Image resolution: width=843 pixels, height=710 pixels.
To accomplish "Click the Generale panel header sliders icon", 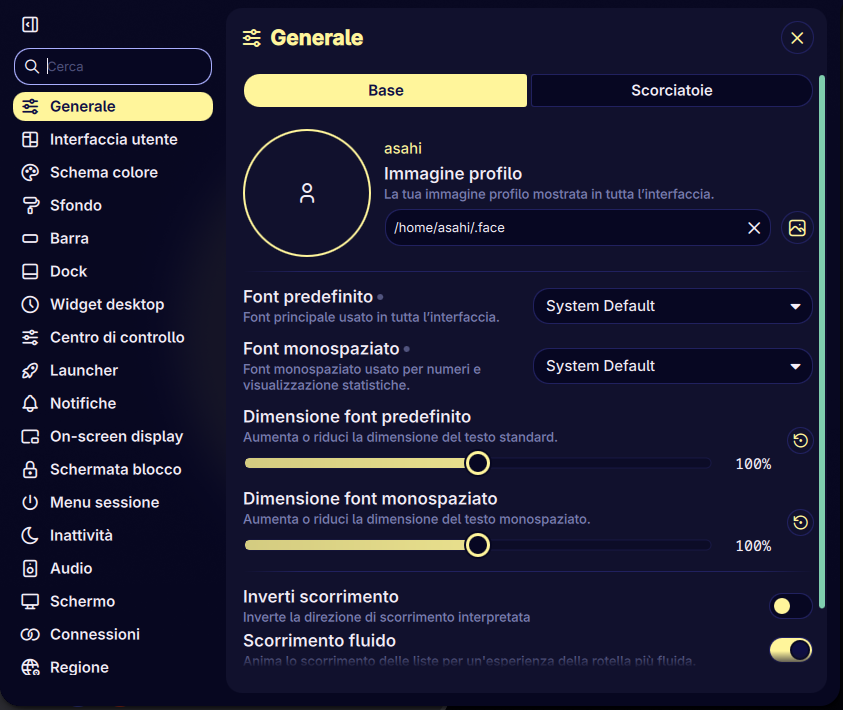I will 252,38.
